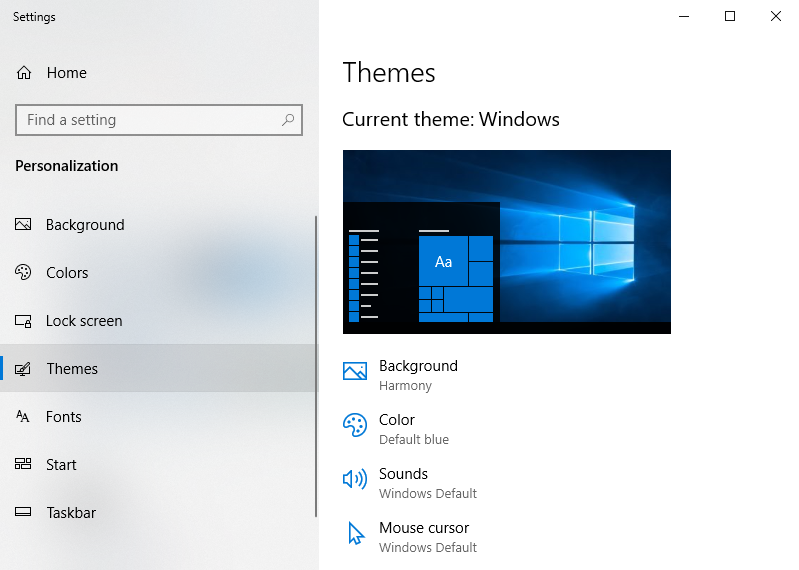Open the Start settings page
Screen dimensions: 799x570
(x=158, y=465)
